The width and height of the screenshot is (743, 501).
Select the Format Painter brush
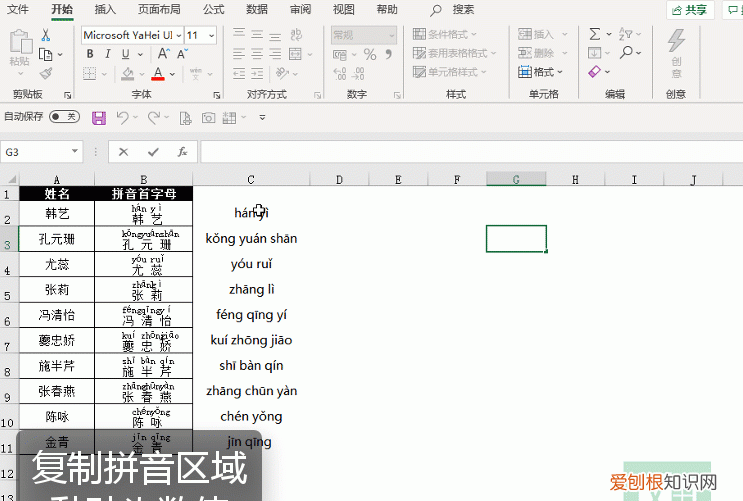click(46, 73)
